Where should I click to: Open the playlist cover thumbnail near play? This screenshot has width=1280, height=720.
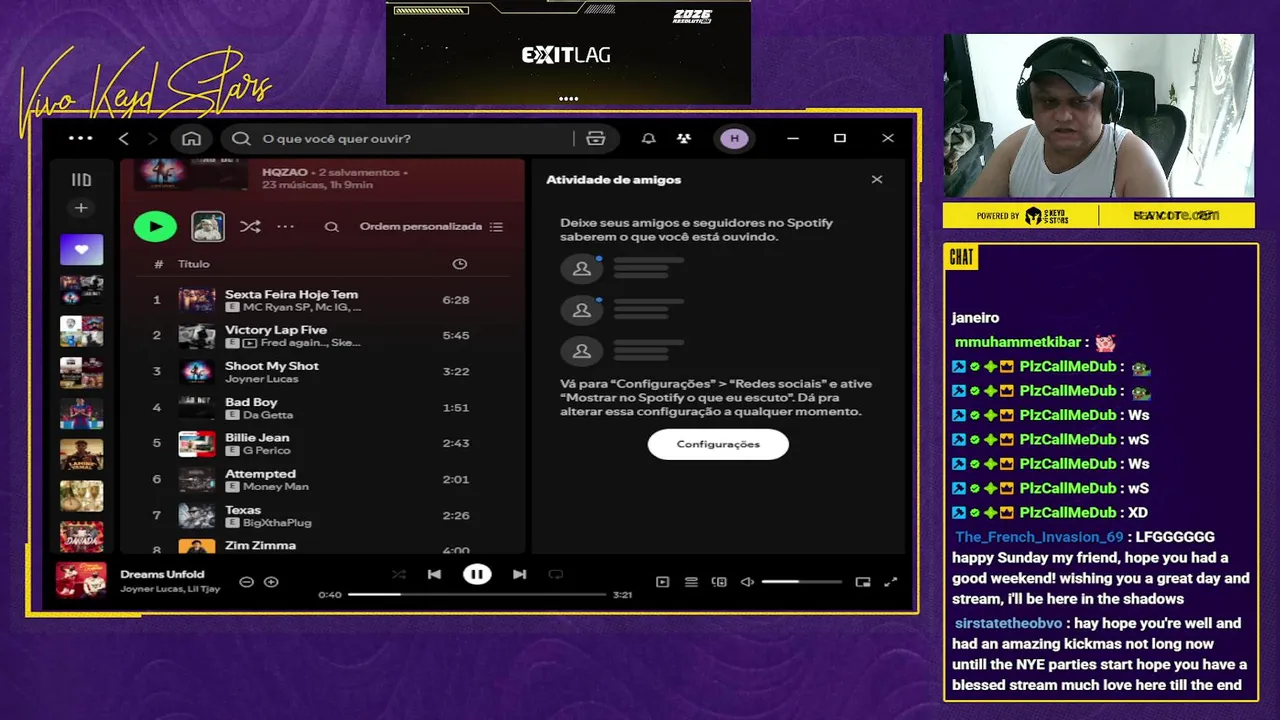point(208,227)
